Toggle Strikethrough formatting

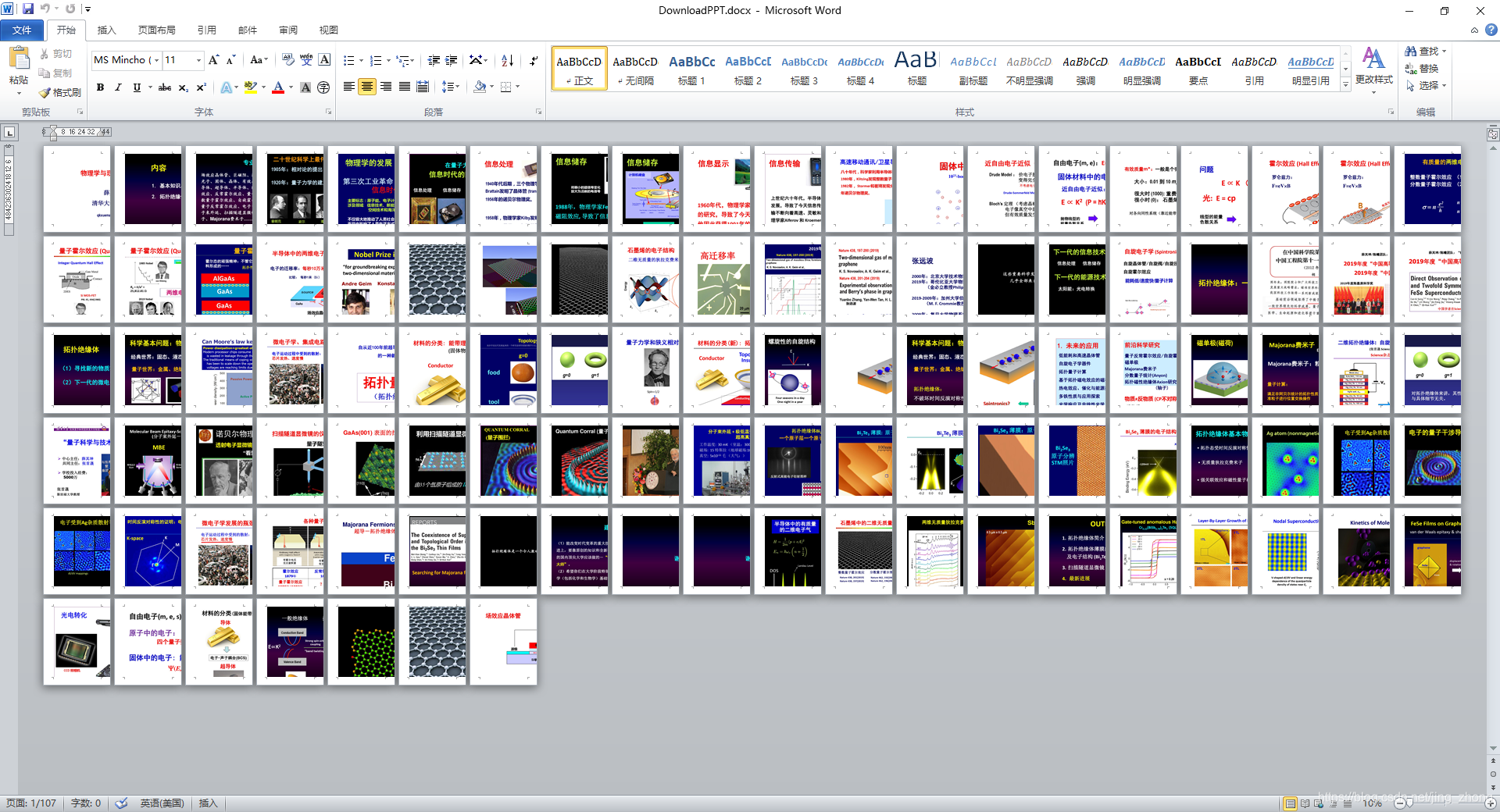click(164, 87)
